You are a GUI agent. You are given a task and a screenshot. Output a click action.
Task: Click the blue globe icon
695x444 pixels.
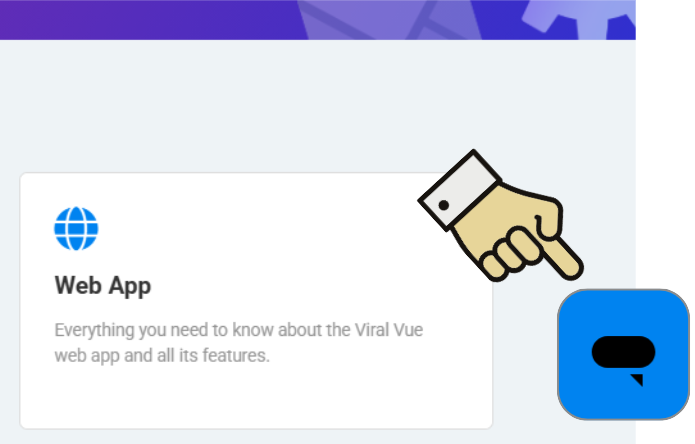[x=76, y=229]
